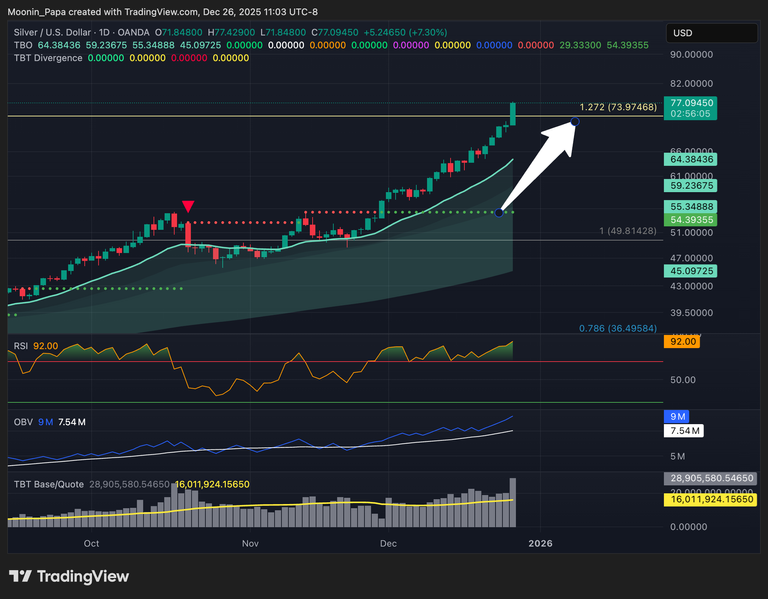Screen dimensions: 768x599
Task: Click the orange 92.00 RSI value tag
Action: pos(684,342)
